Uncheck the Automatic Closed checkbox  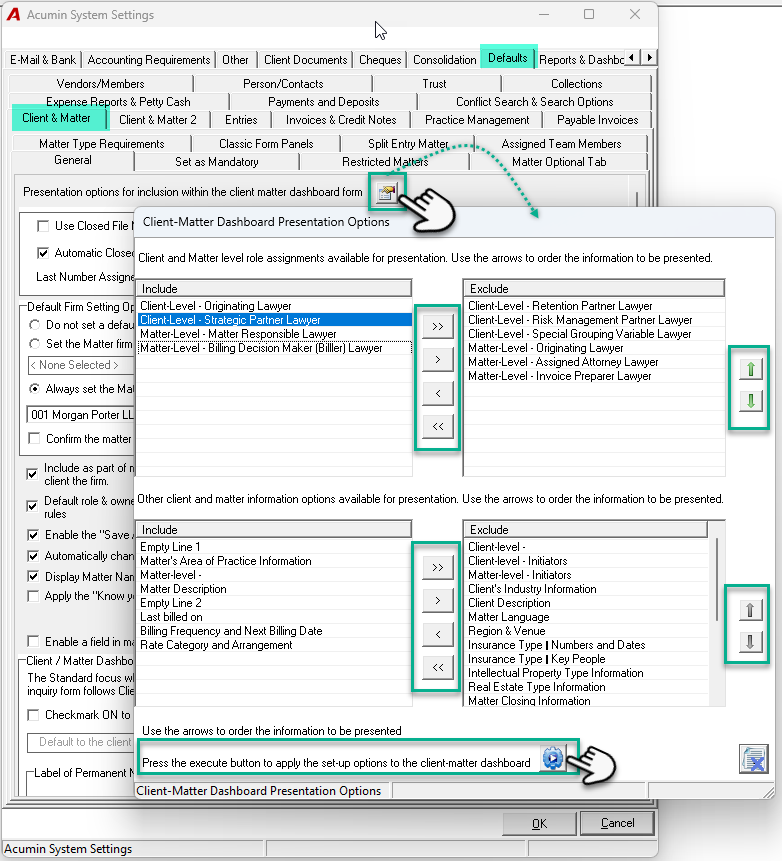pos(42,253)
